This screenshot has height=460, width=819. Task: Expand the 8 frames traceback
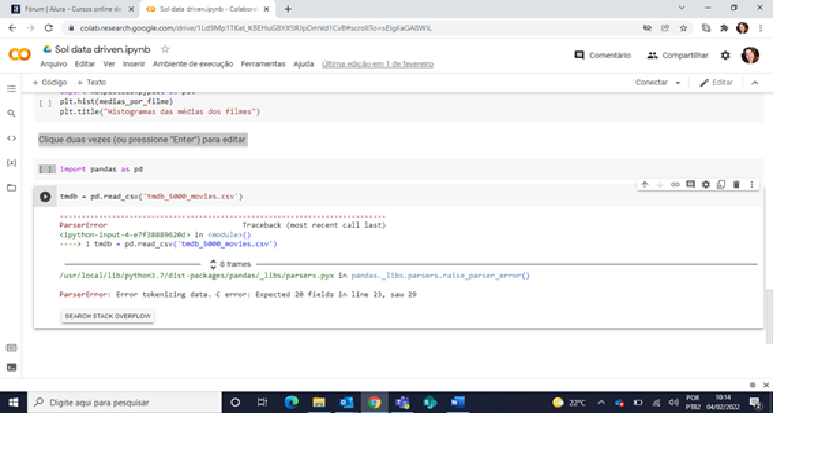pos(230,264)
